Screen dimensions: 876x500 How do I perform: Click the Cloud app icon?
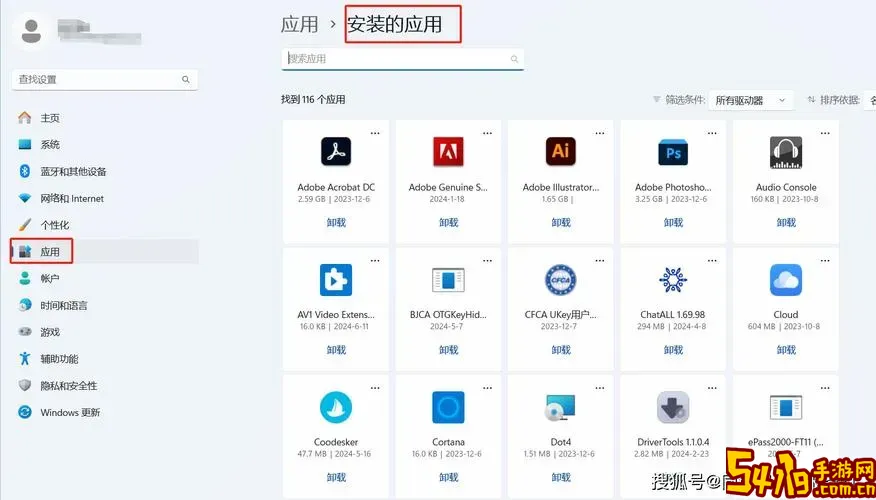click(x=785, y=280)
